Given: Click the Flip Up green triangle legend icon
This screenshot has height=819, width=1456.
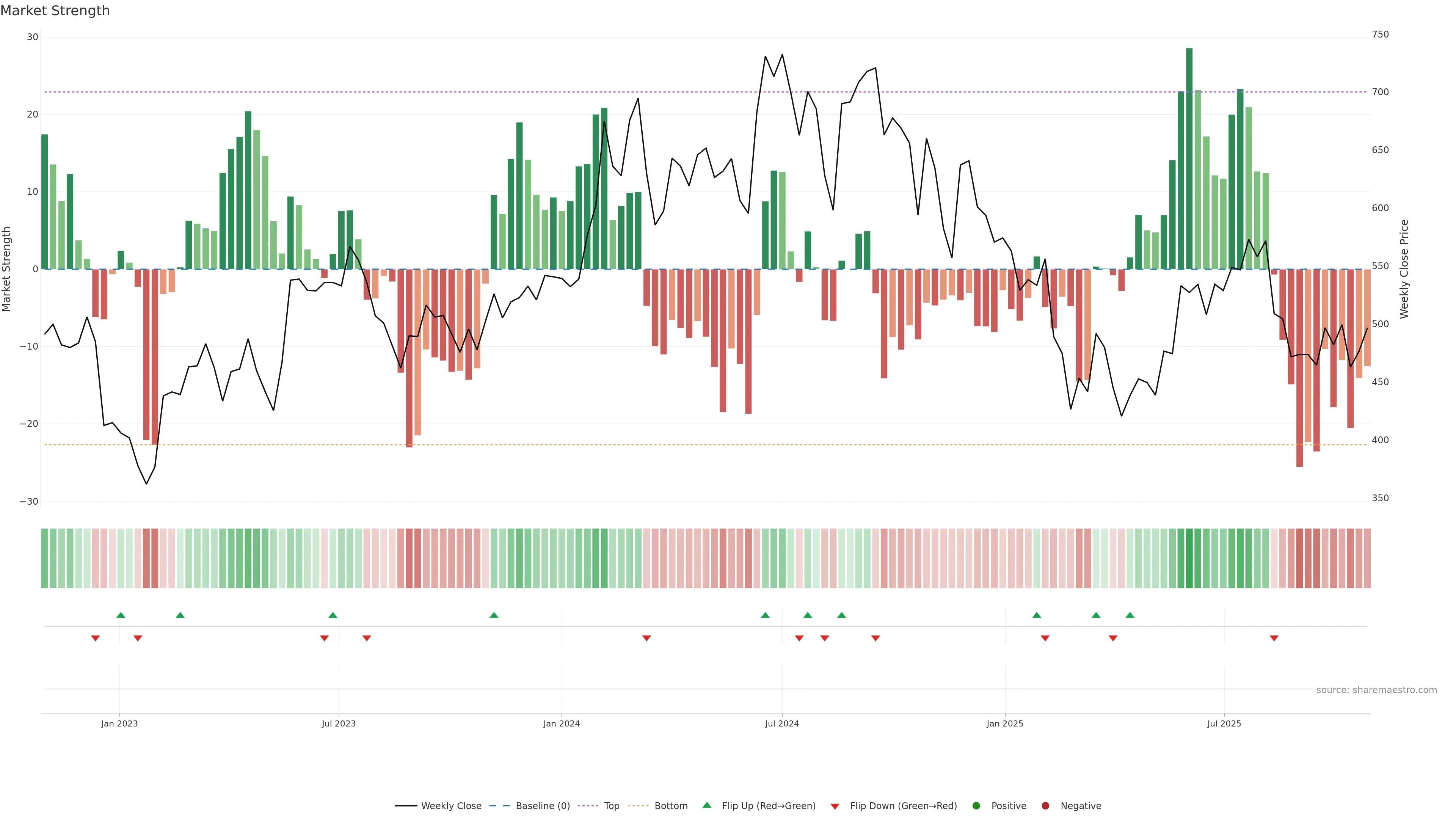Looking at the screenshot, I should point(706,805).
